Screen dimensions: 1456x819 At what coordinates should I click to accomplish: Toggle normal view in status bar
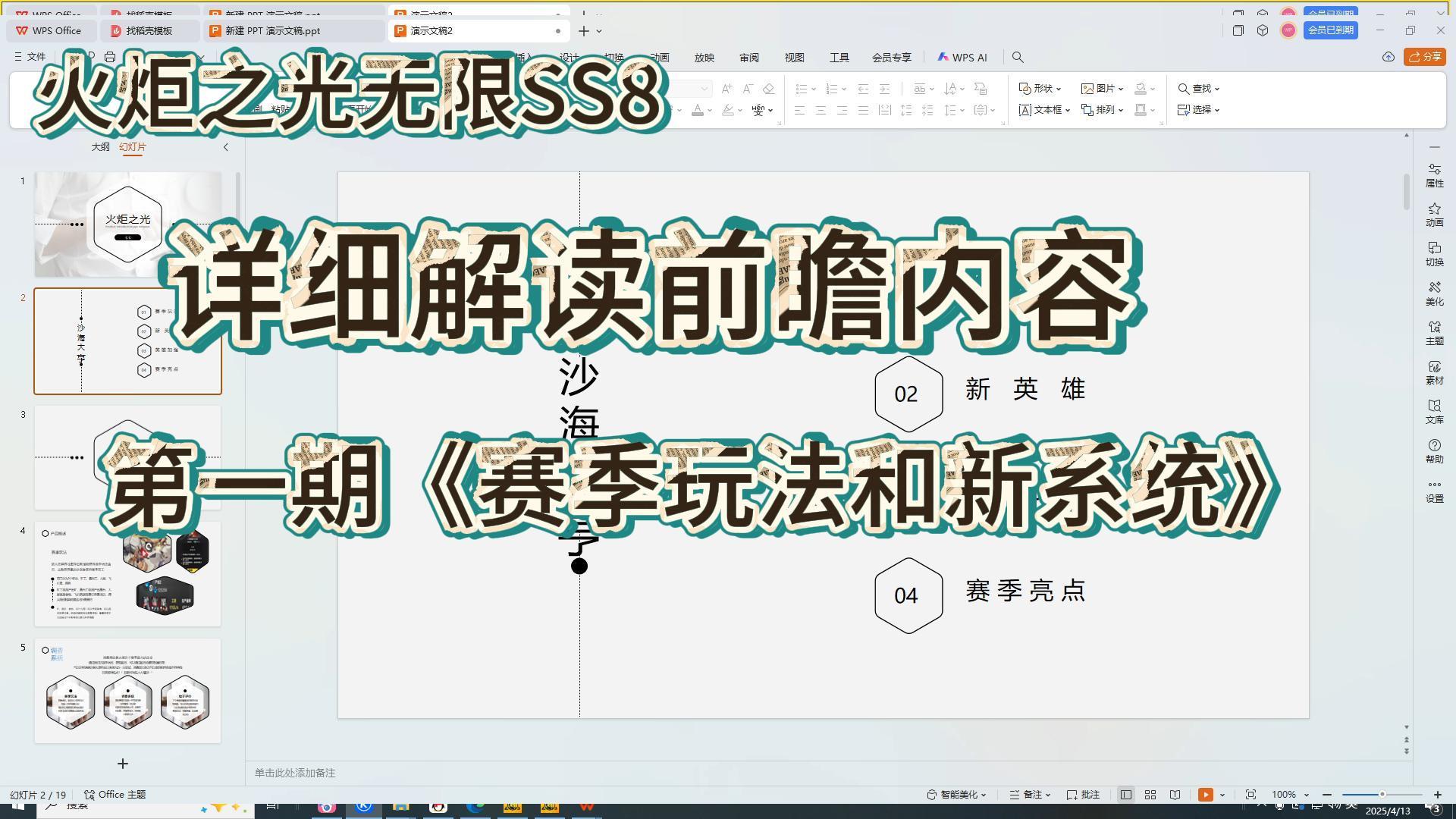point(1126,795)
